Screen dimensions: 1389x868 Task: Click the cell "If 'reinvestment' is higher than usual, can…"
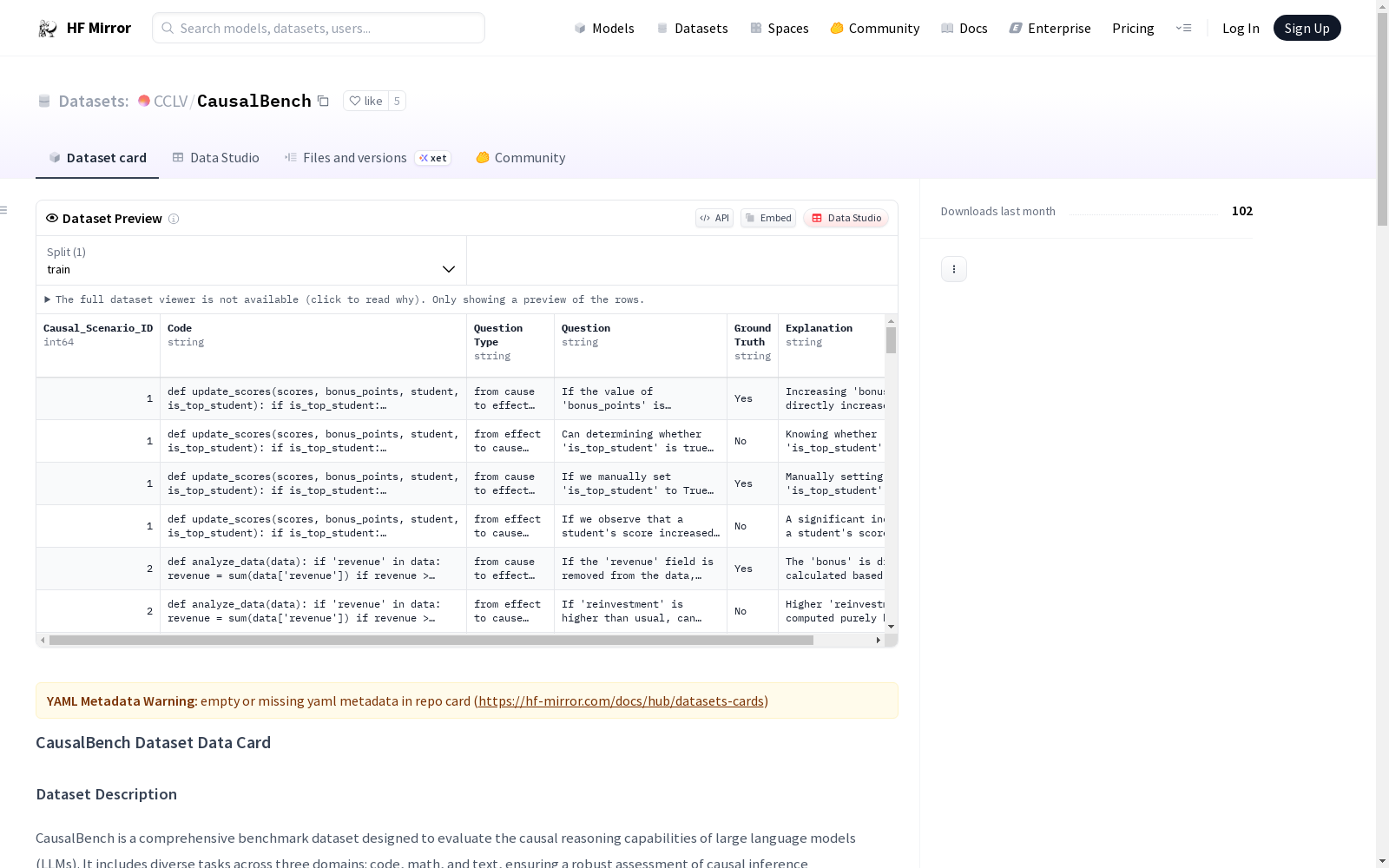point(641,611)
